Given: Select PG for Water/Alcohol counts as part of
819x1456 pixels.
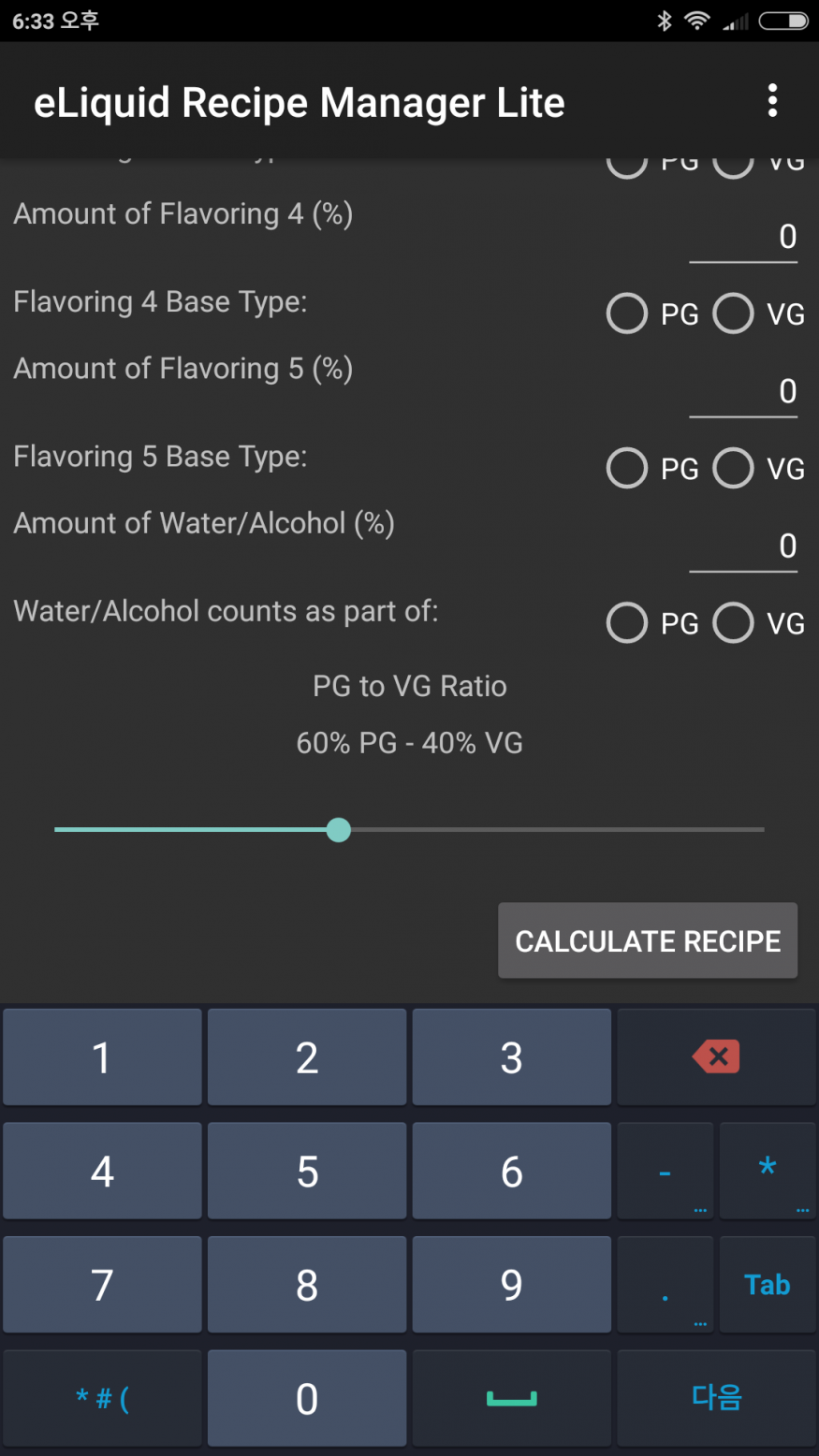Looking at the screenshot, I should click(652, 622).
